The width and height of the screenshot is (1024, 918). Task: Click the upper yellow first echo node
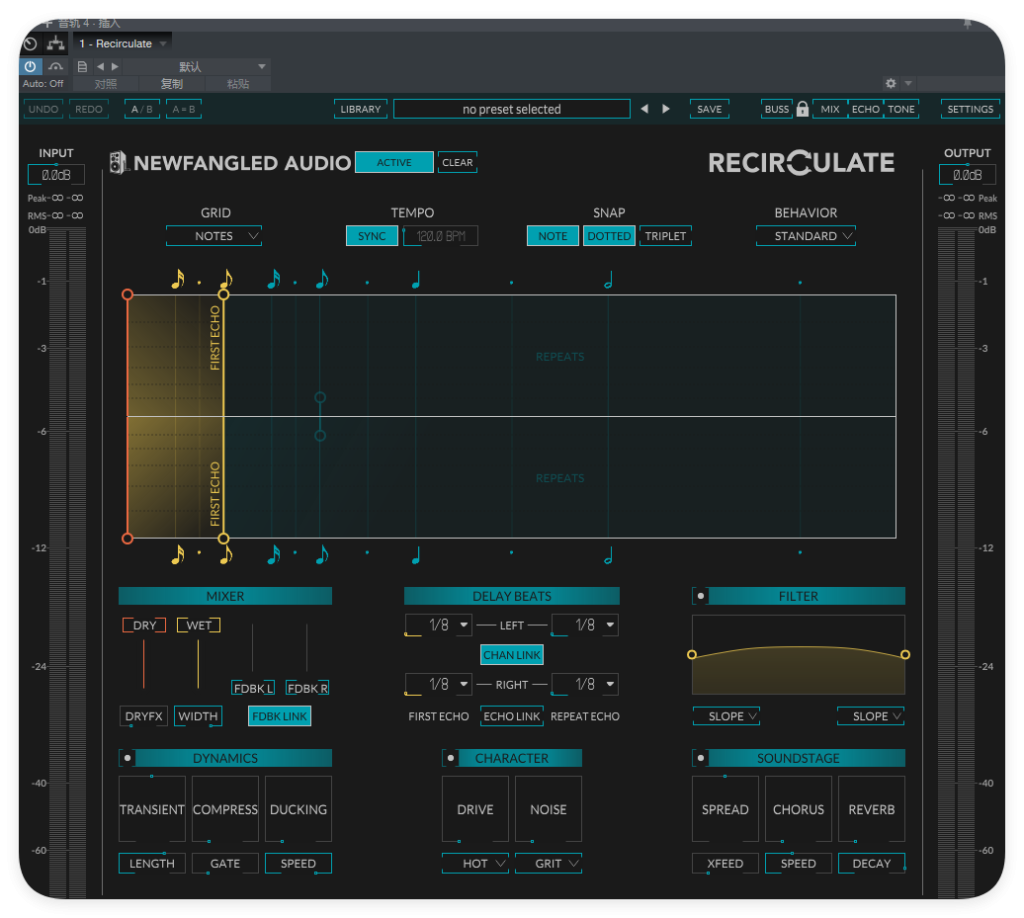(x=223, y=295)
